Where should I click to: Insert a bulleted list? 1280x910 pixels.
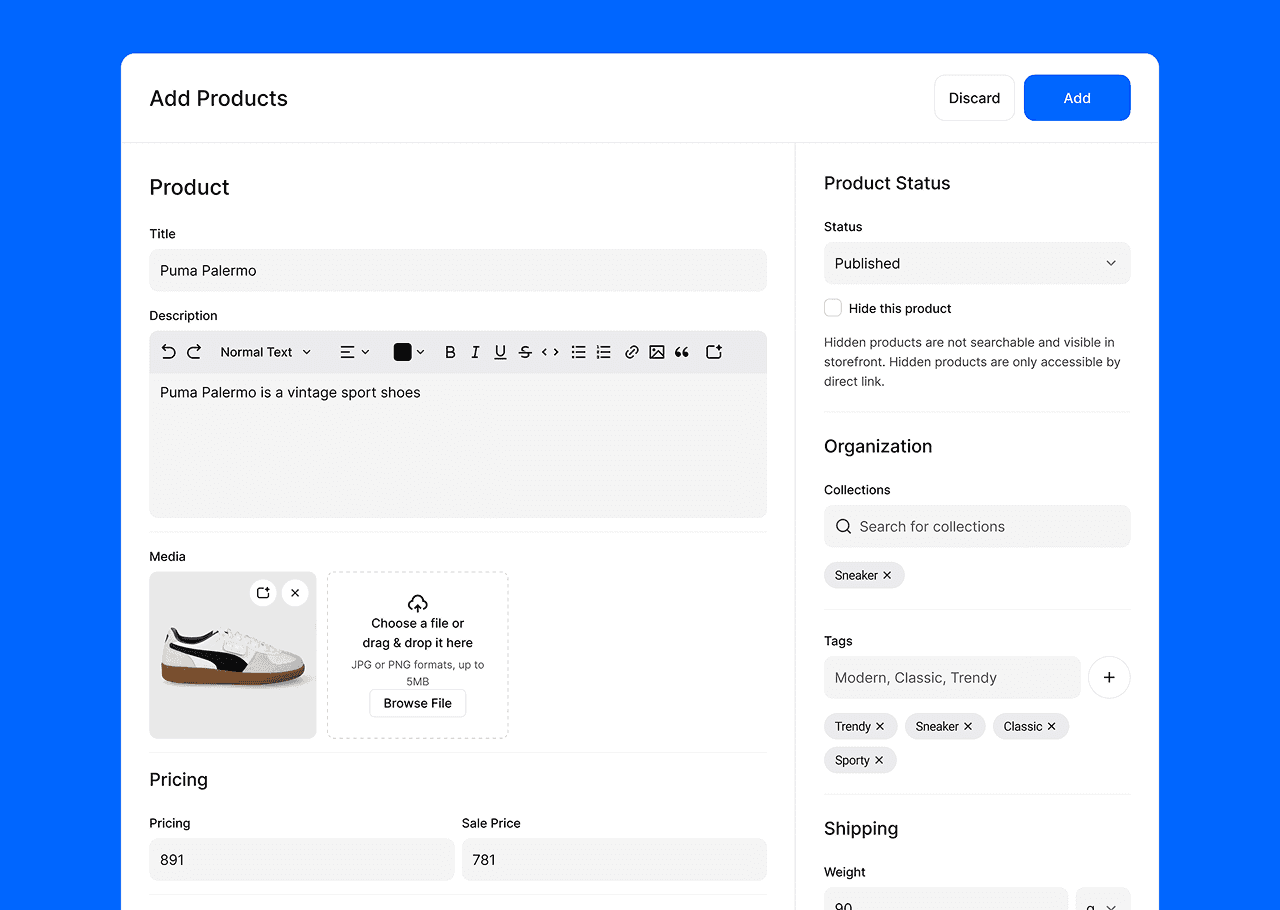(x=578, y=352)
